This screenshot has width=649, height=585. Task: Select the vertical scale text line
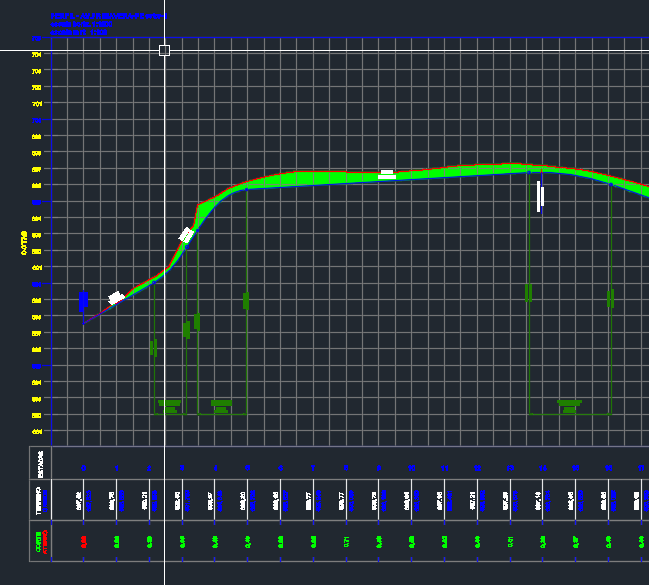(79, 32)
